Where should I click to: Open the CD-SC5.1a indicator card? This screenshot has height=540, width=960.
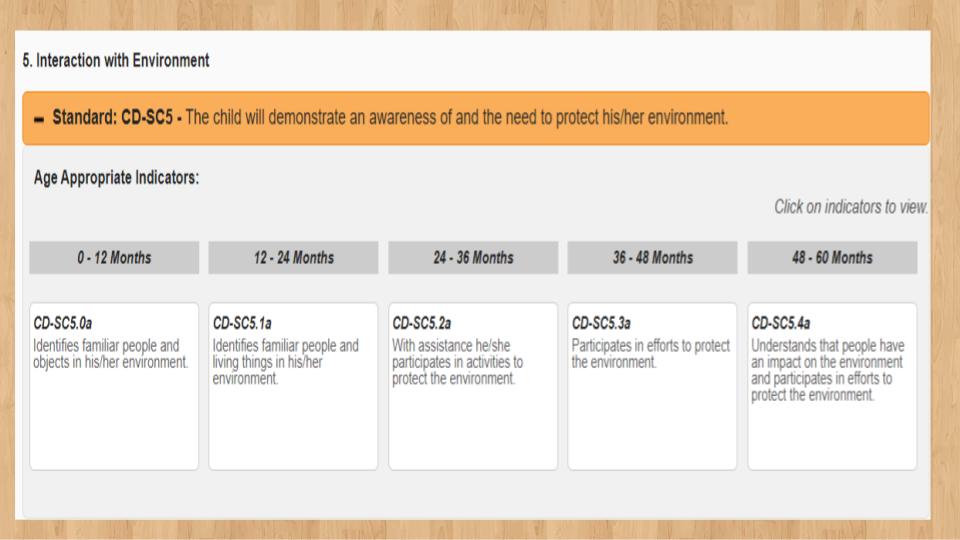293,386
